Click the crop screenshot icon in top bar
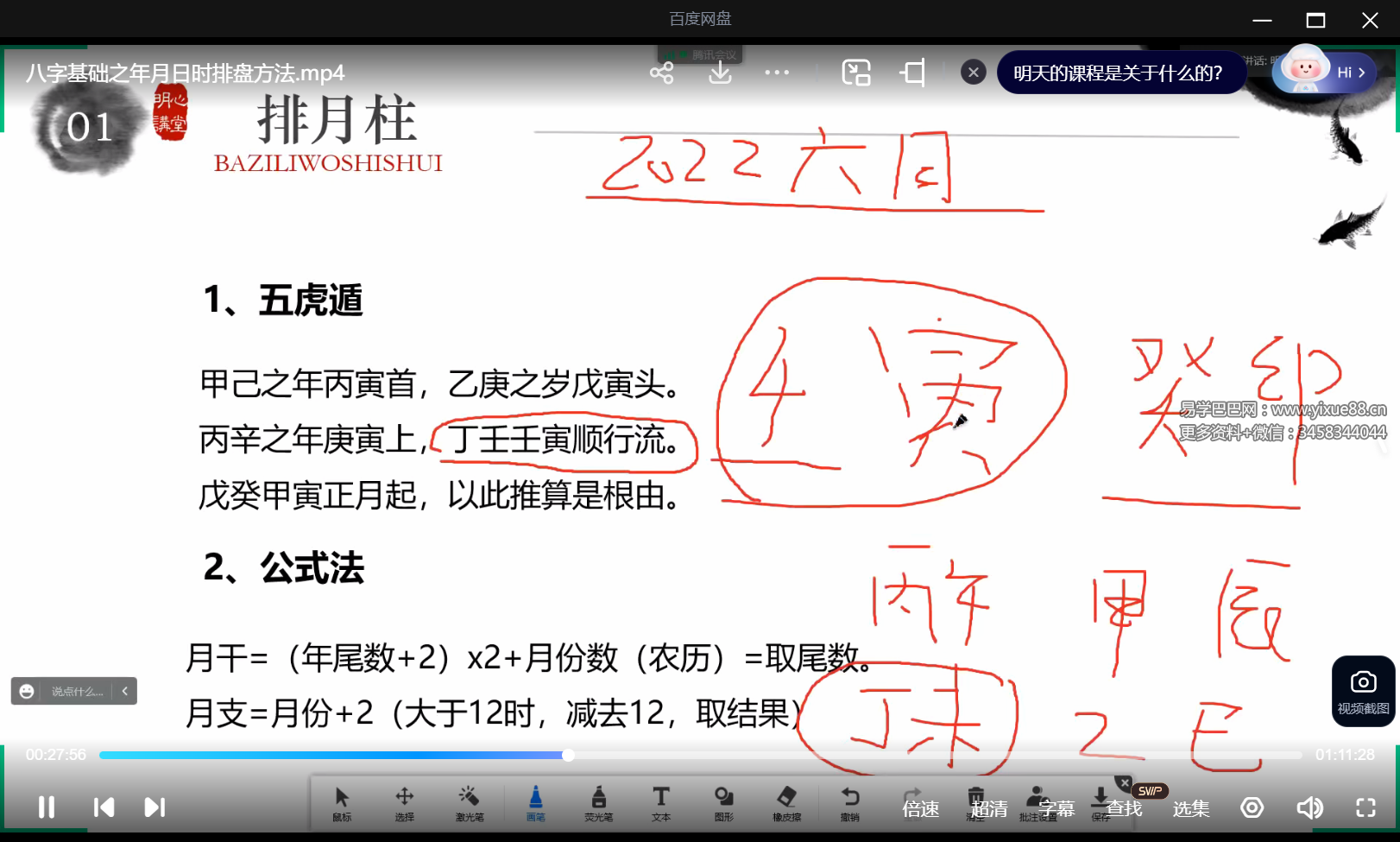 (x=912, y=73)
